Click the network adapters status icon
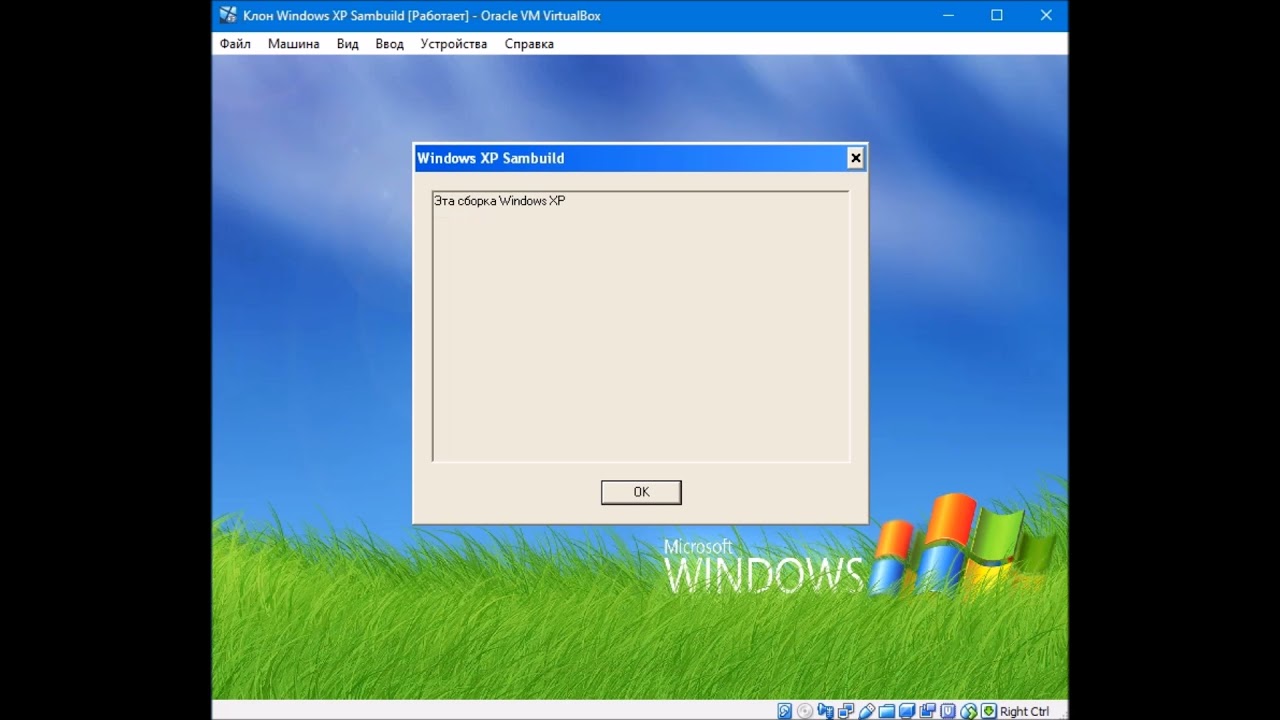Viewport: 1280px width, 720px height. 846,711
